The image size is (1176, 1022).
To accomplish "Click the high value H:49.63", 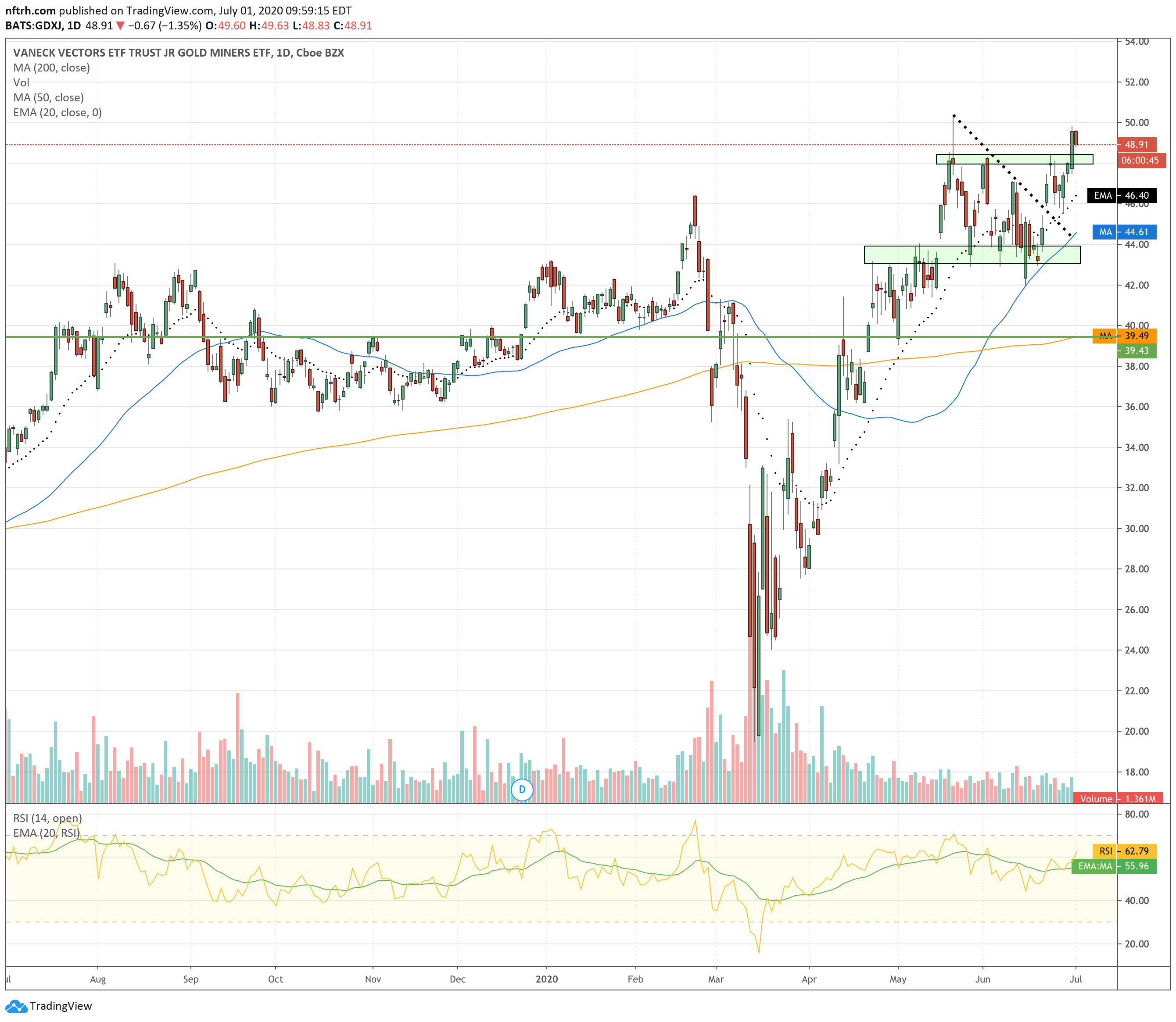I will (x=269, y=26).
